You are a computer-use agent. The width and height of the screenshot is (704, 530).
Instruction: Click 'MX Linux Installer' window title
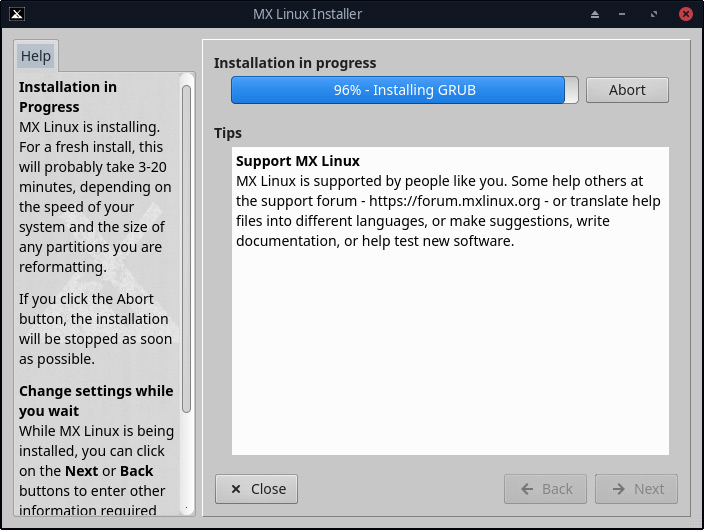pyautogui.click(x=307, y=14)
